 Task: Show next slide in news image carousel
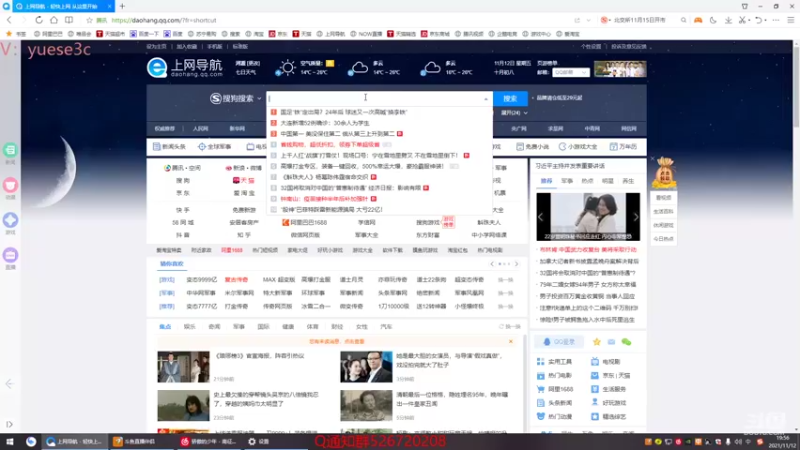pos(635,217)
